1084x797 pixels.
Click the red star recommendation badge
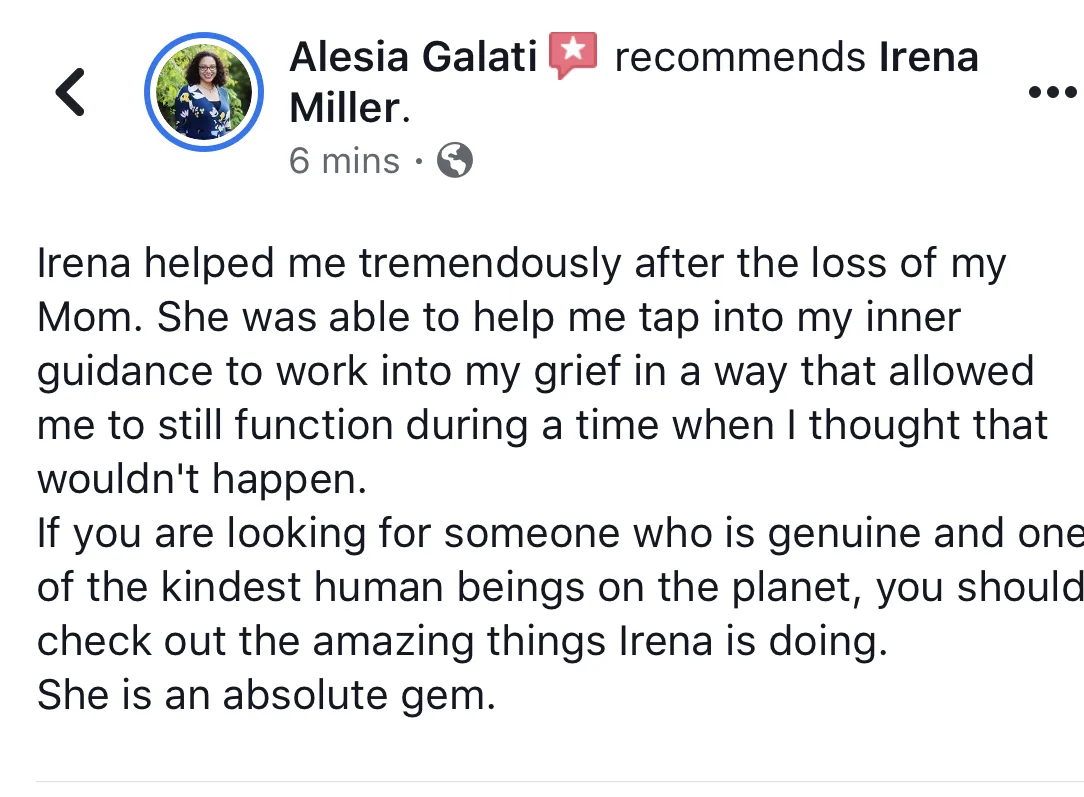[574, 55]
